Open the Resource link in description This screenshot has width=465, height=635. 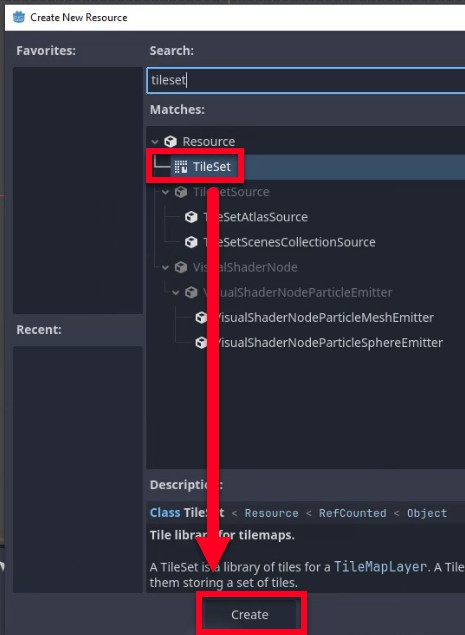(x=271, y=513)
